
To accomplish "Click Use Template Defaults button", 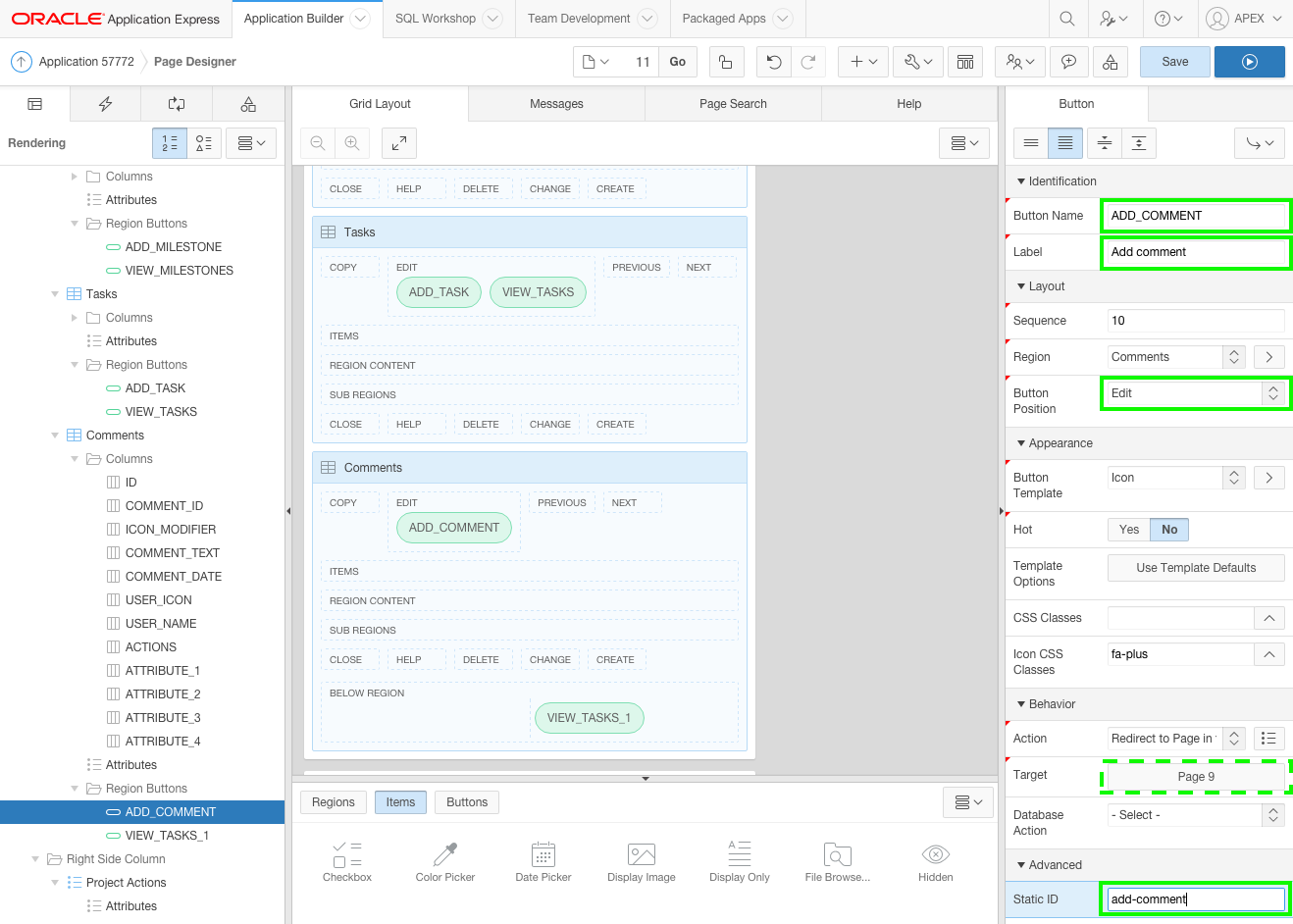I will (1195, 568).
